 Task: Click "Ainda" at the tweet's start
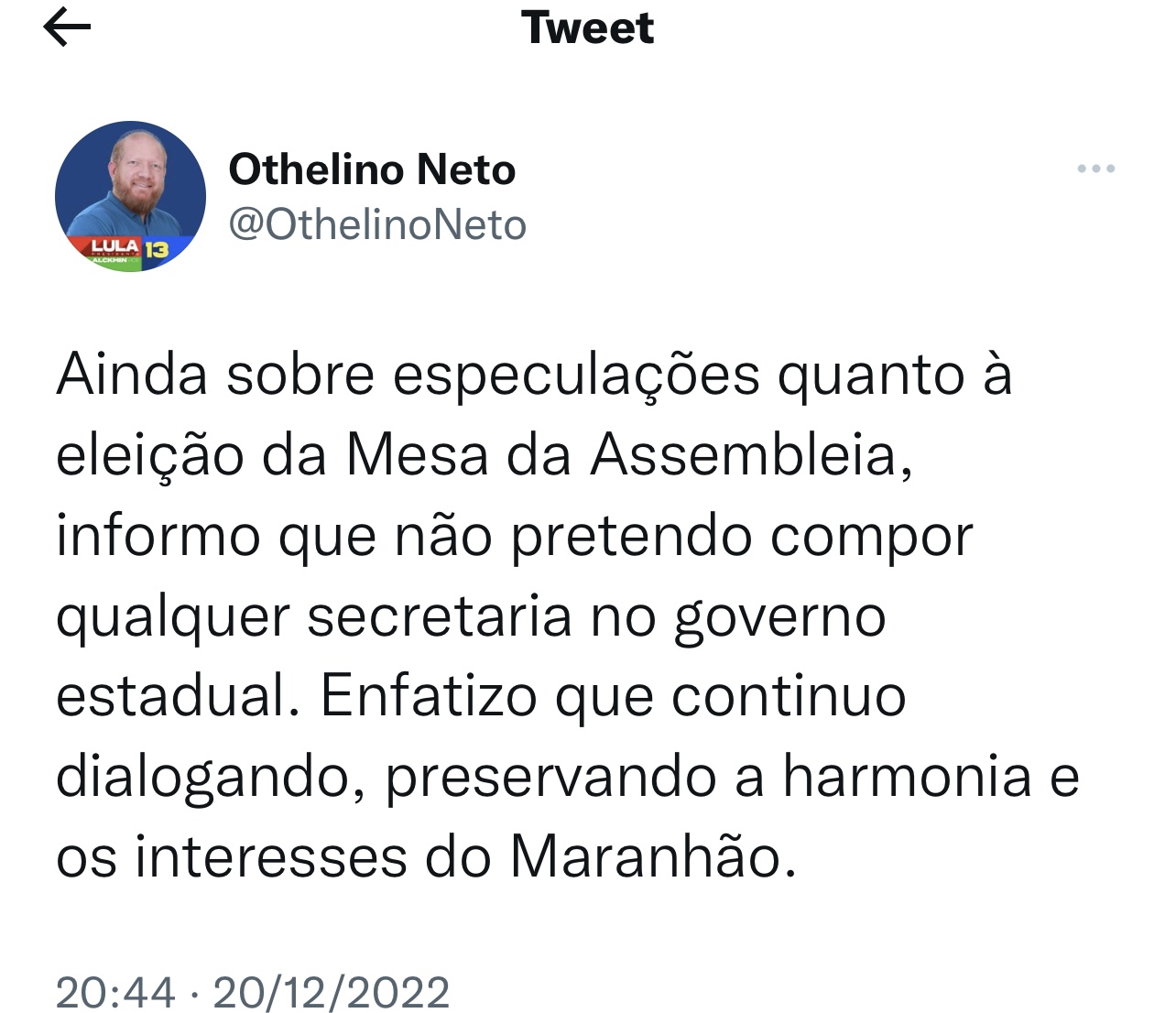click(x=132, y=374)
